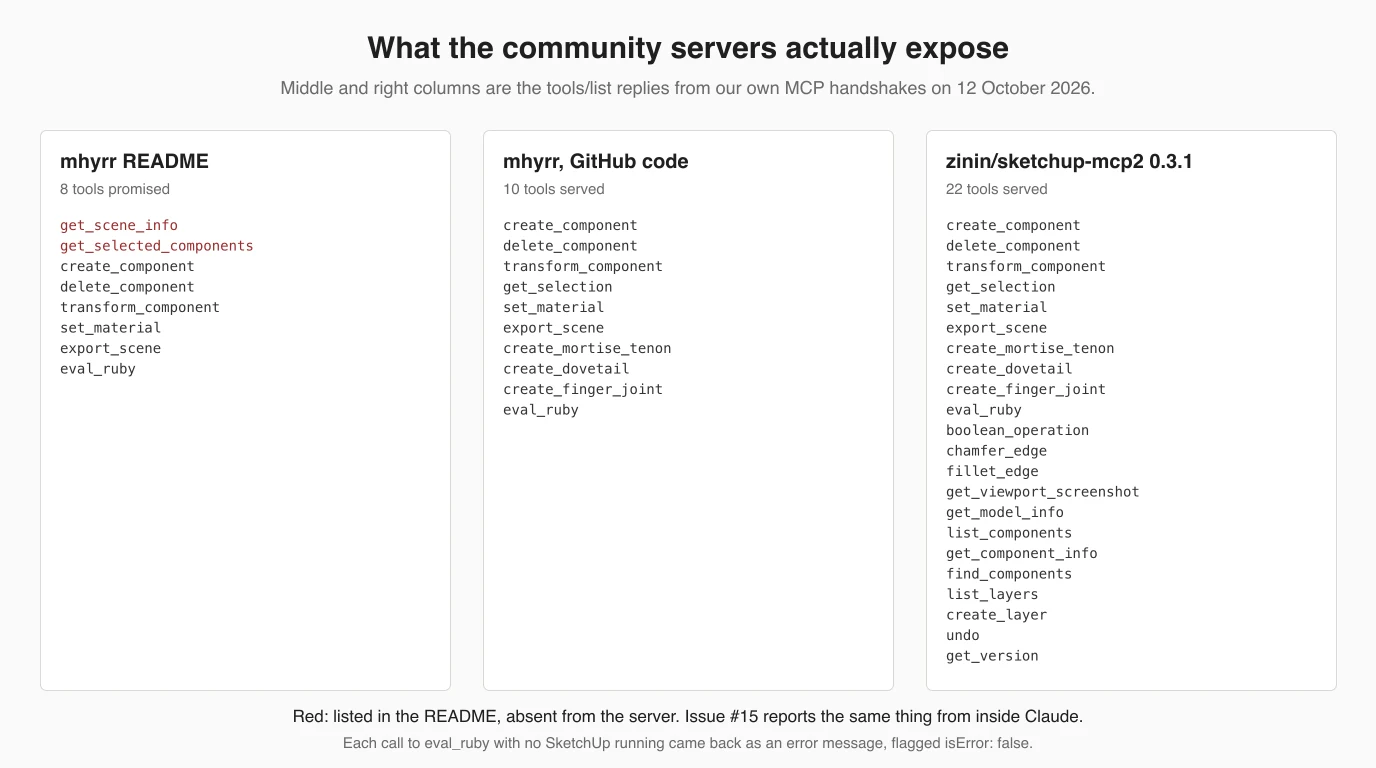Click "create_finger_joint" in the GitHub code card

pos(583,389)
